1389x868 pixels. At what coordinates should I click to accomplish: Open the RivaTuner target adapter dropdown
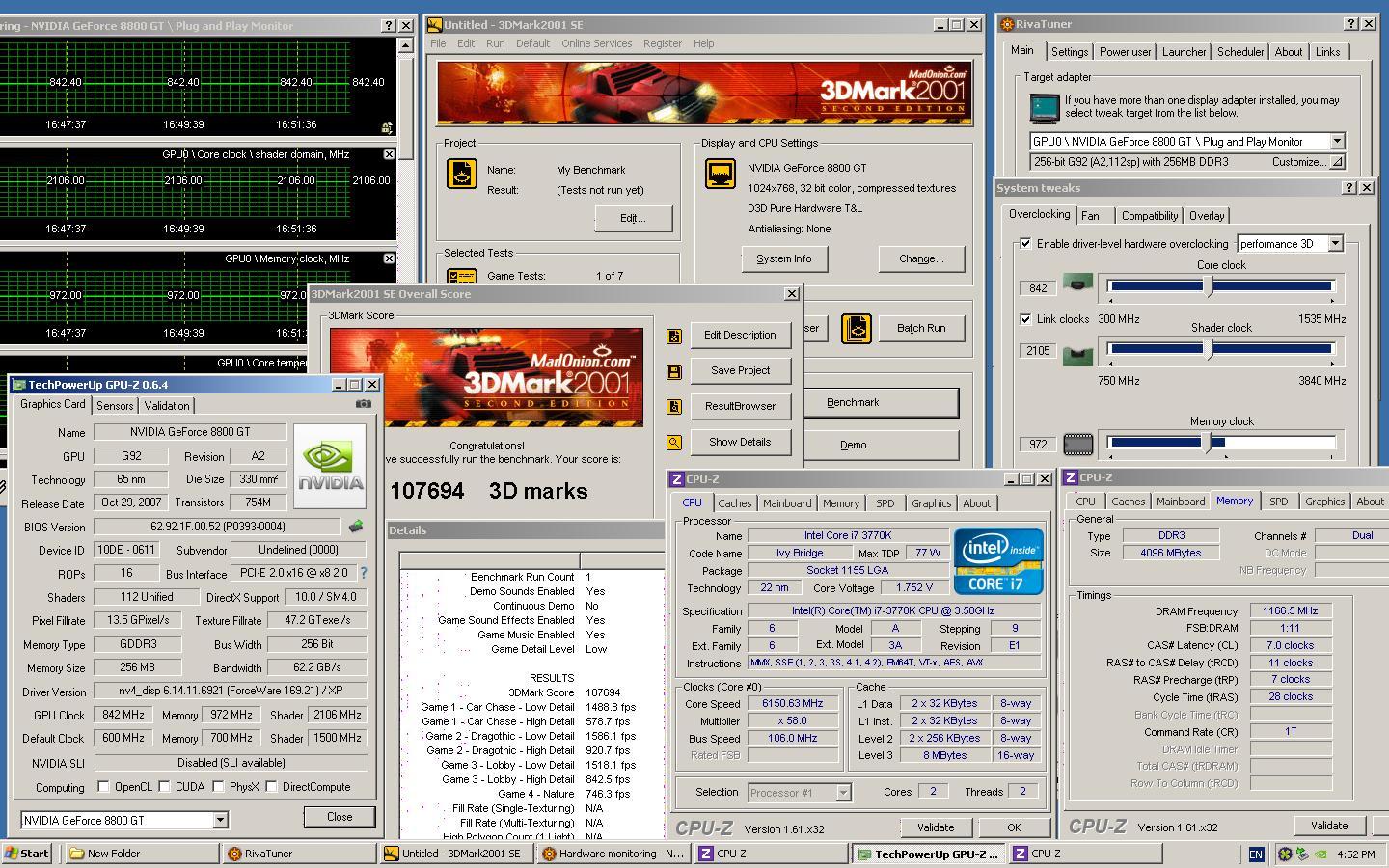pos(1337,142)
